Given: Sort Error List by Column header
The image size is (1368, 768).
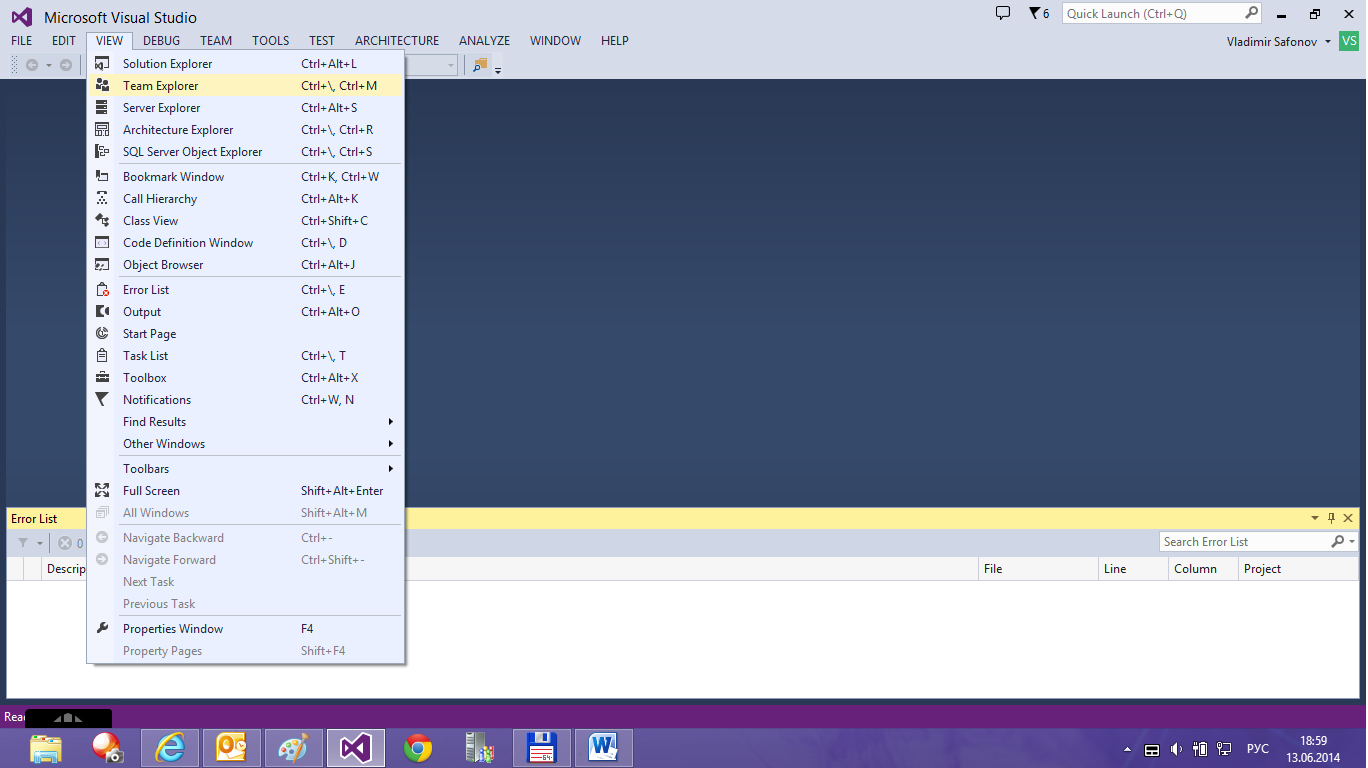Looking at the screenshot, I should [x=1203, y=569].
